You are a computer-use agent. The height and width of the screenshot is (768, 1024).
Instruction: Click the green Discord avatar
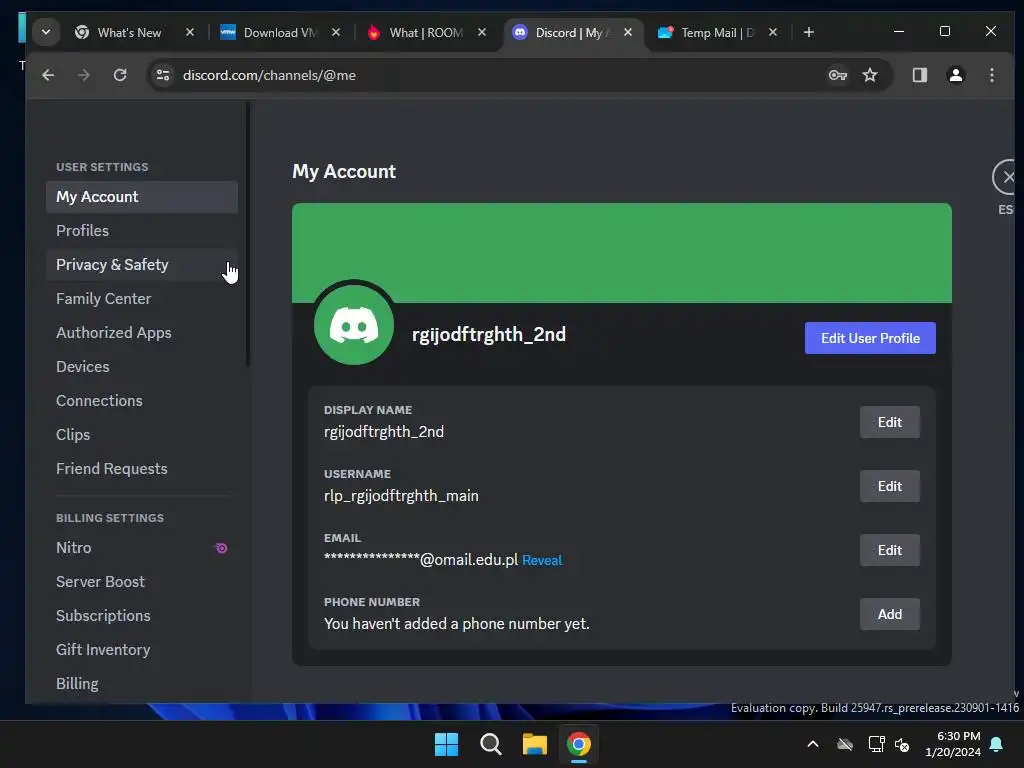[x=354, y=325]
